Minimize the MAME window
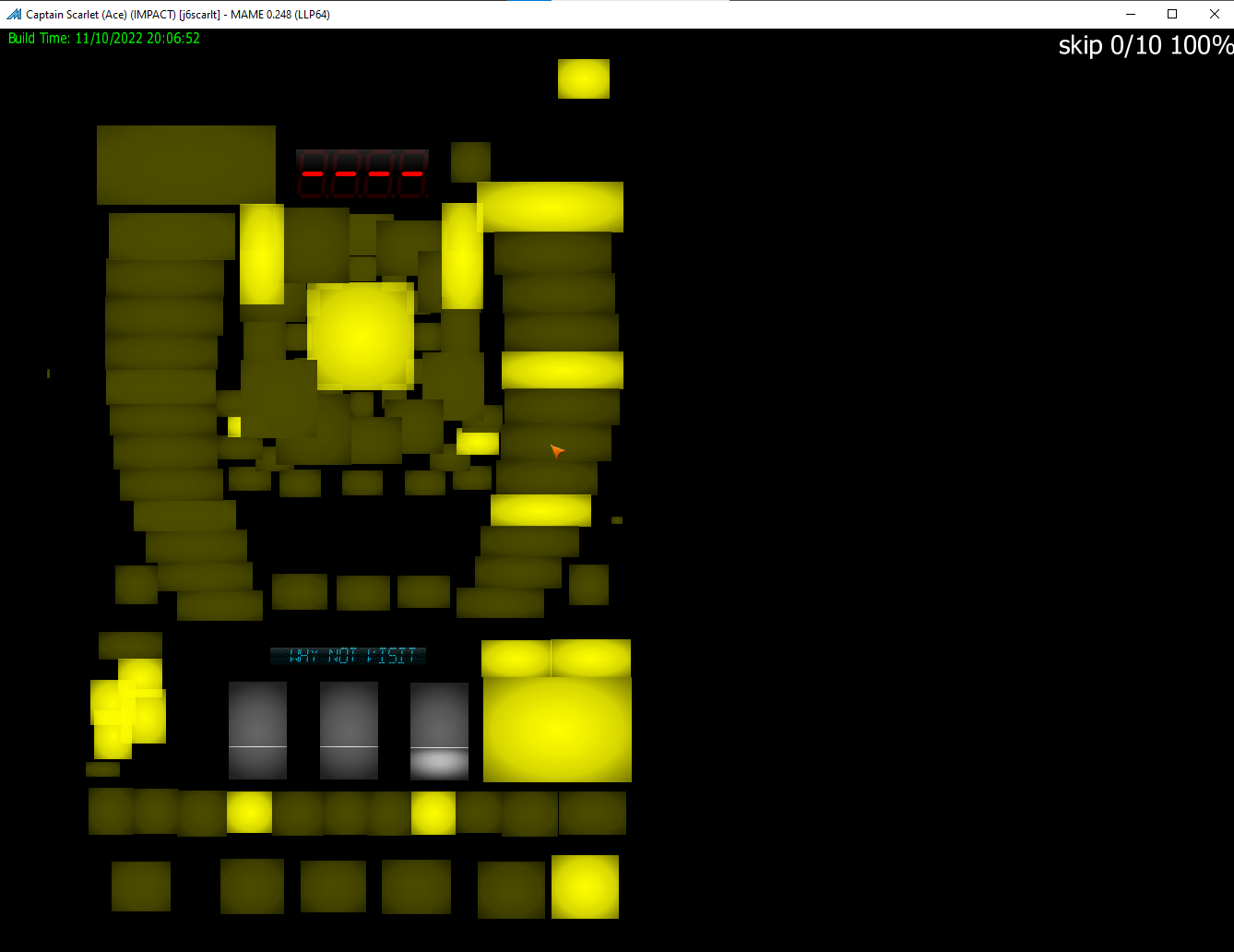Image resolution: width=1234 pixels, height=952 pixels. click(x=1130, y=14)
